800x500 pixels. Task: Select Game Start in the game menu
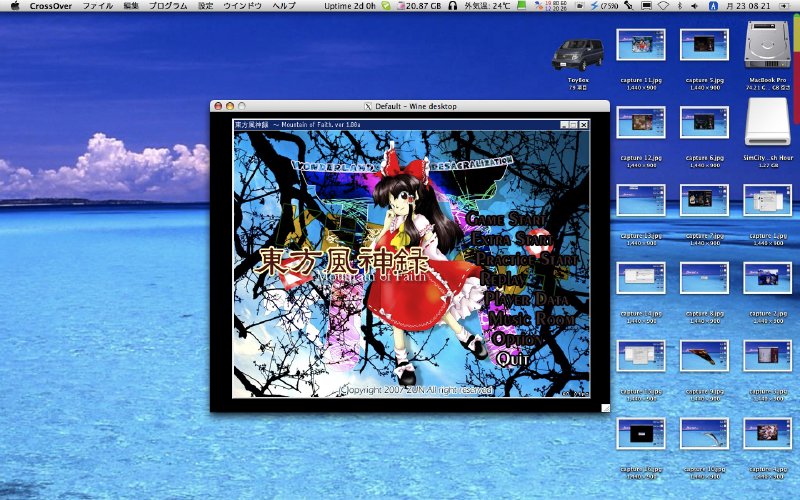(x=506, y=219)
